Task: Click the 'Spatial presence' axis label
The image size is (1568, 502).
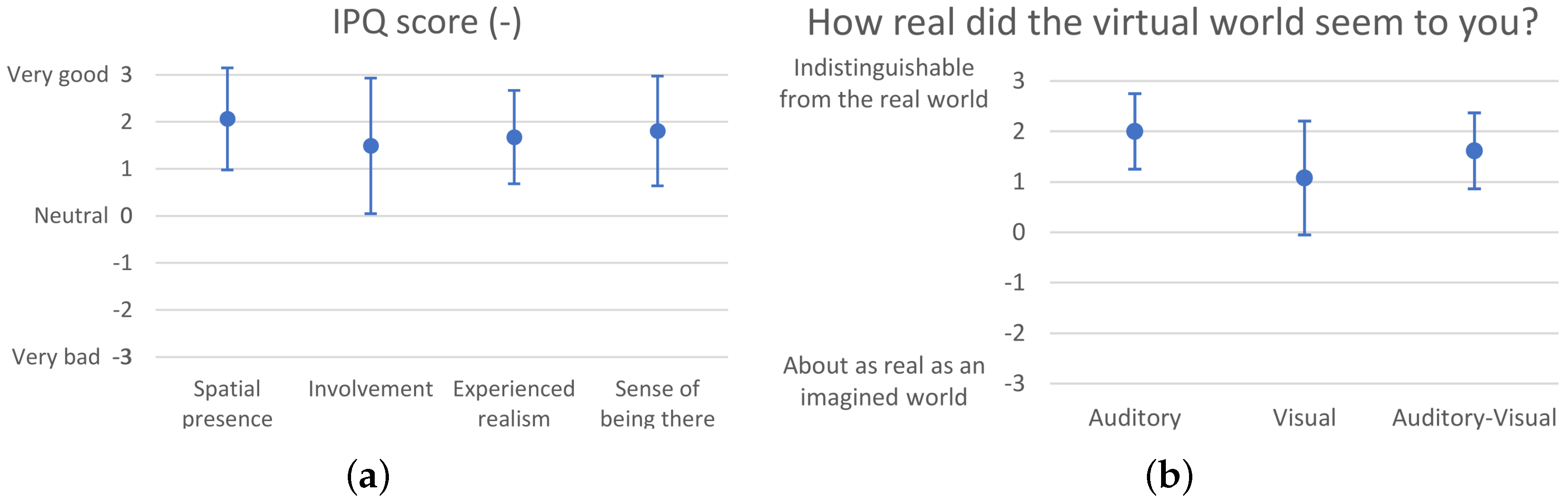Action: click(x=227, y=404)
